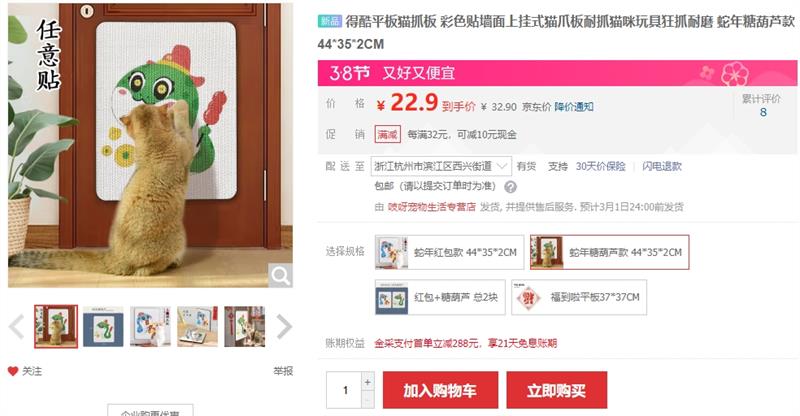Select the 蛇年糖葫芦款 44*35*2CM option
The height and width of the screenshot is (416, 800).
[610, 252]
